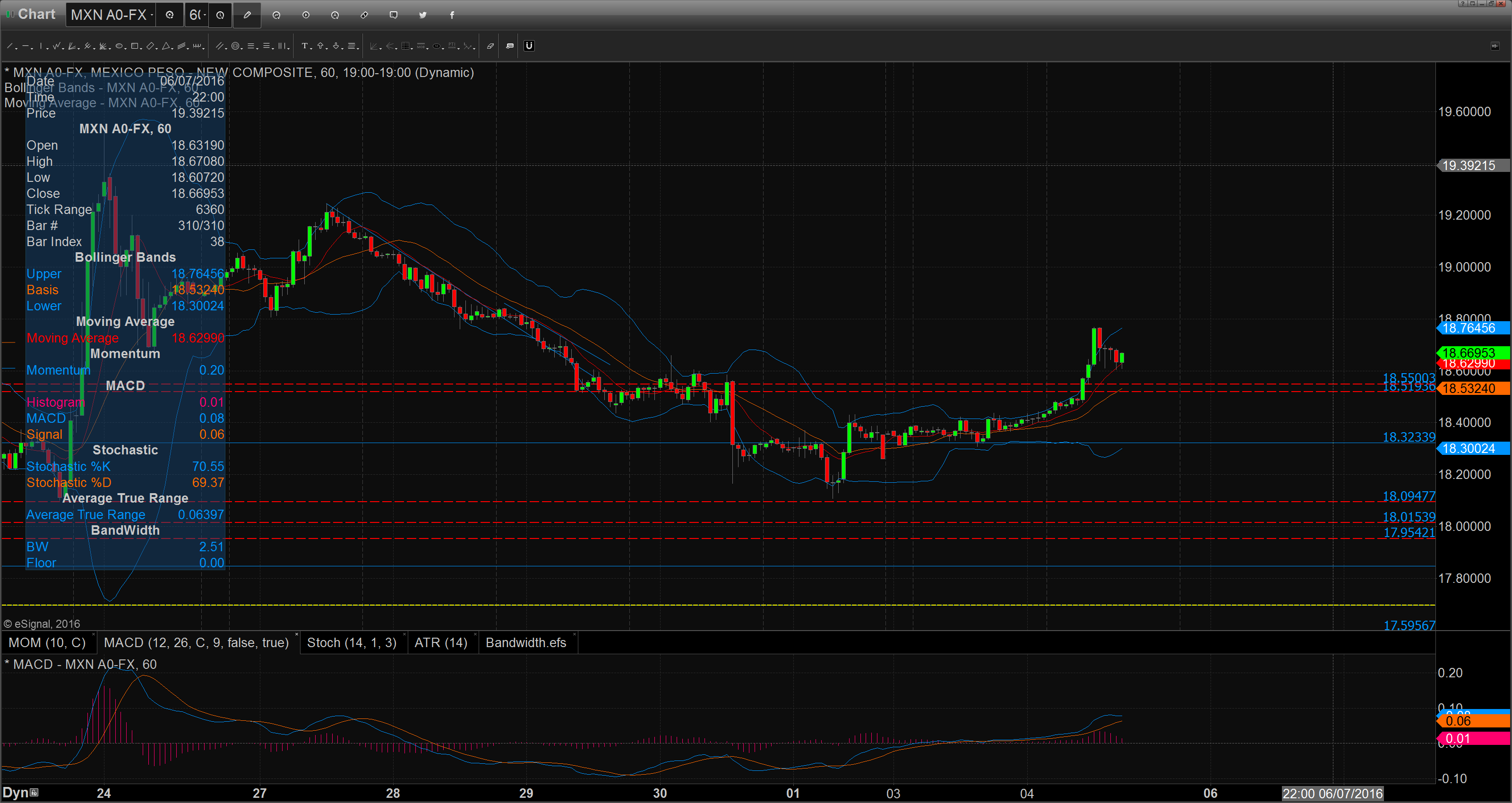Click the 18.09477 red dashed line label
The width and height of the screenshot is (1512, 803).
pyautogui.click(x=1409, y=496)
